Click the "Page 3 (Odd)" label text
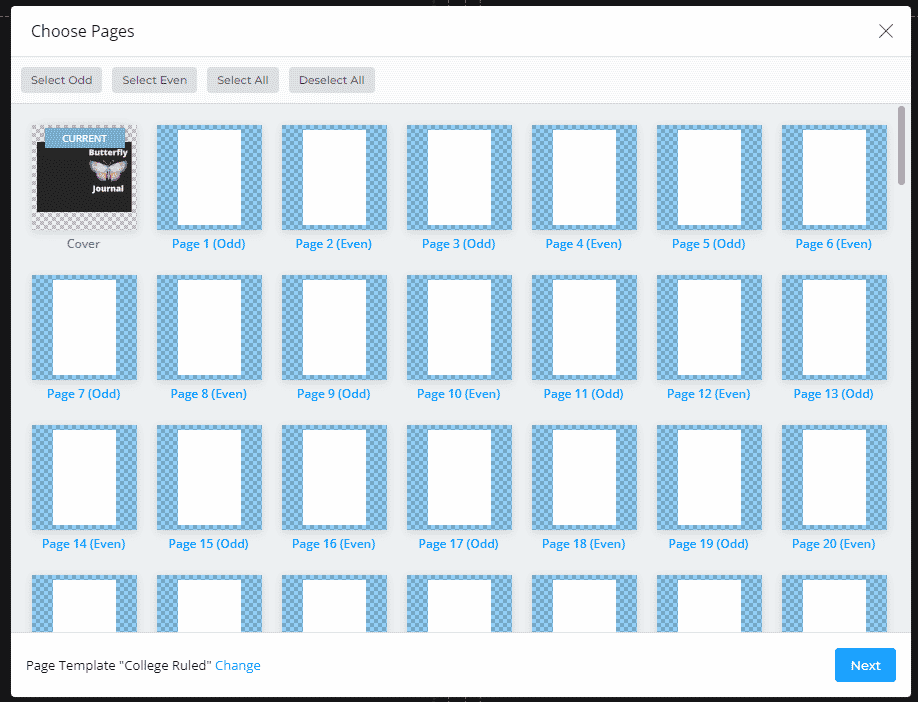 458,244
